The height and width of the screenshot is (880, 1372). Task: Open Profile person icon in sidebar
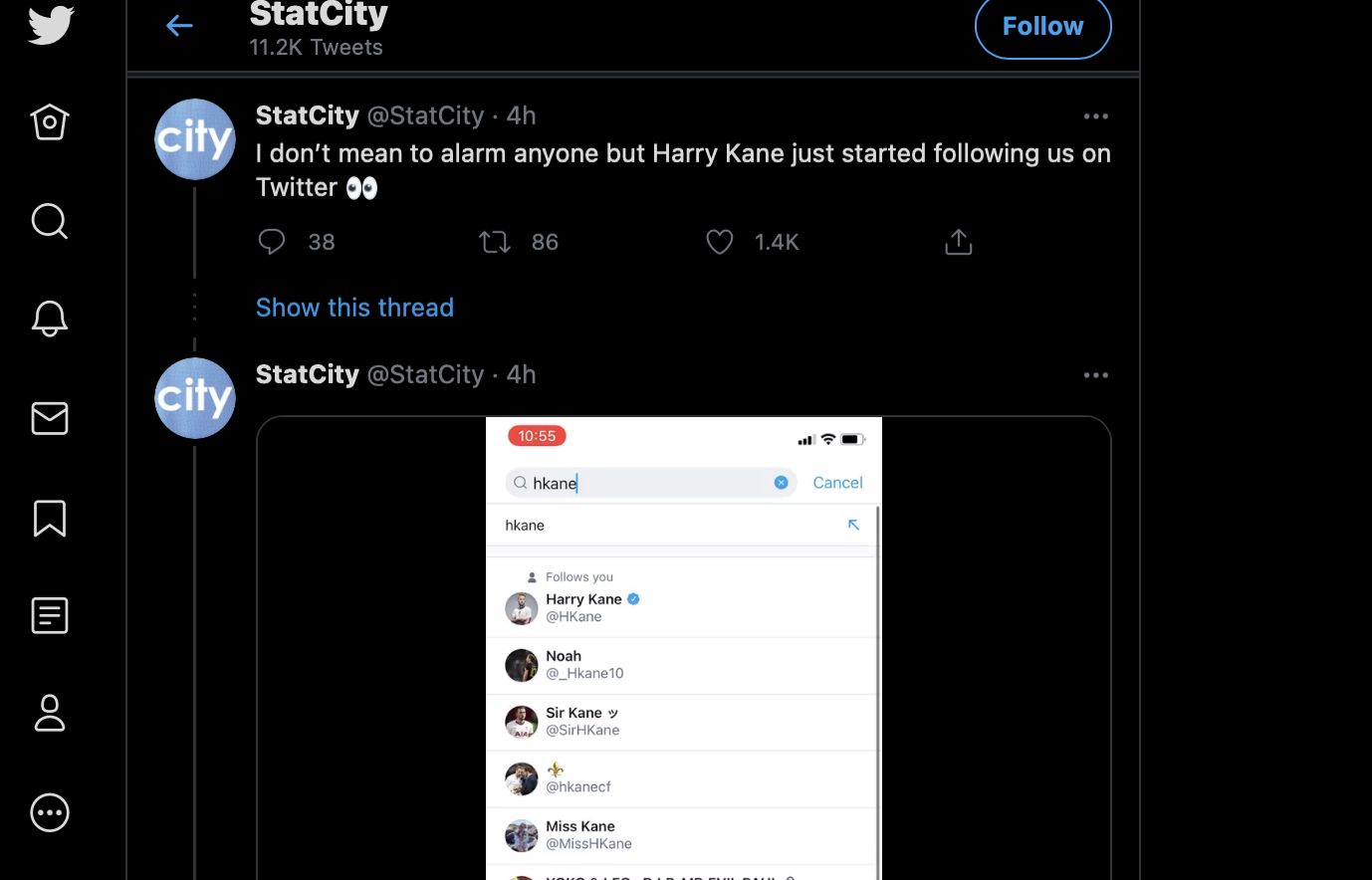(x=50, y=714)
